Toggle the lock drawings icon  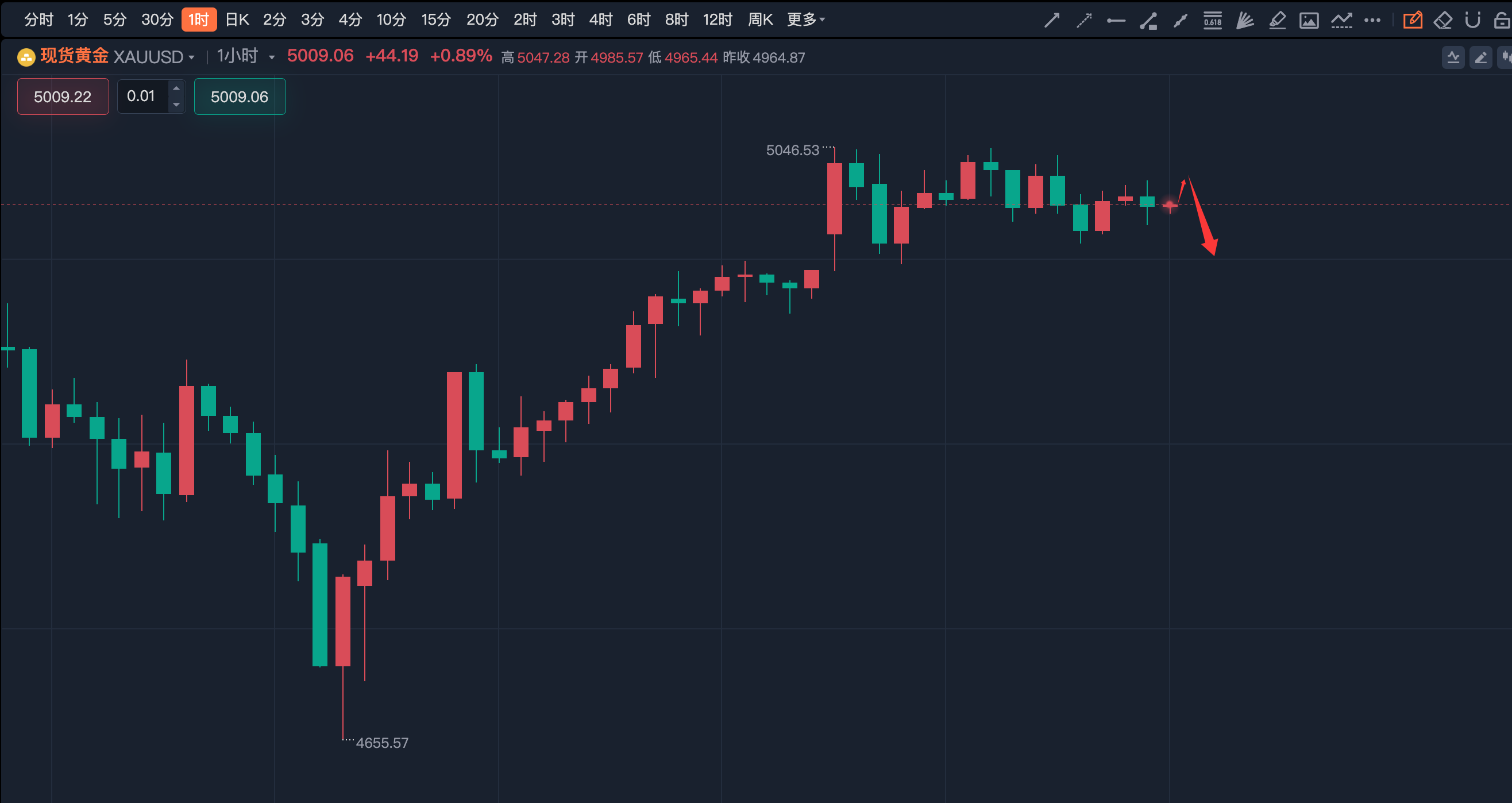pos(1503,21)
